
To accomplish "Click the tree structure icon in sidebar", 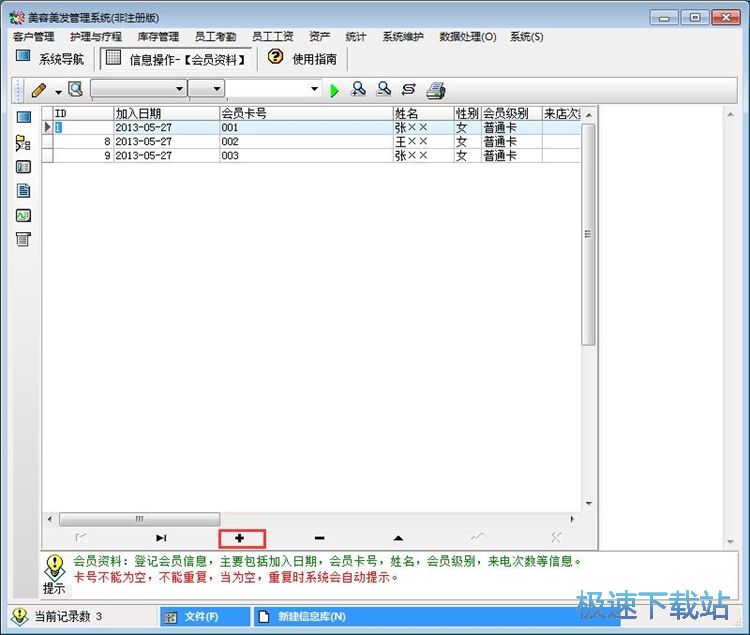I will pyautogui.click(x=23, y=143).
